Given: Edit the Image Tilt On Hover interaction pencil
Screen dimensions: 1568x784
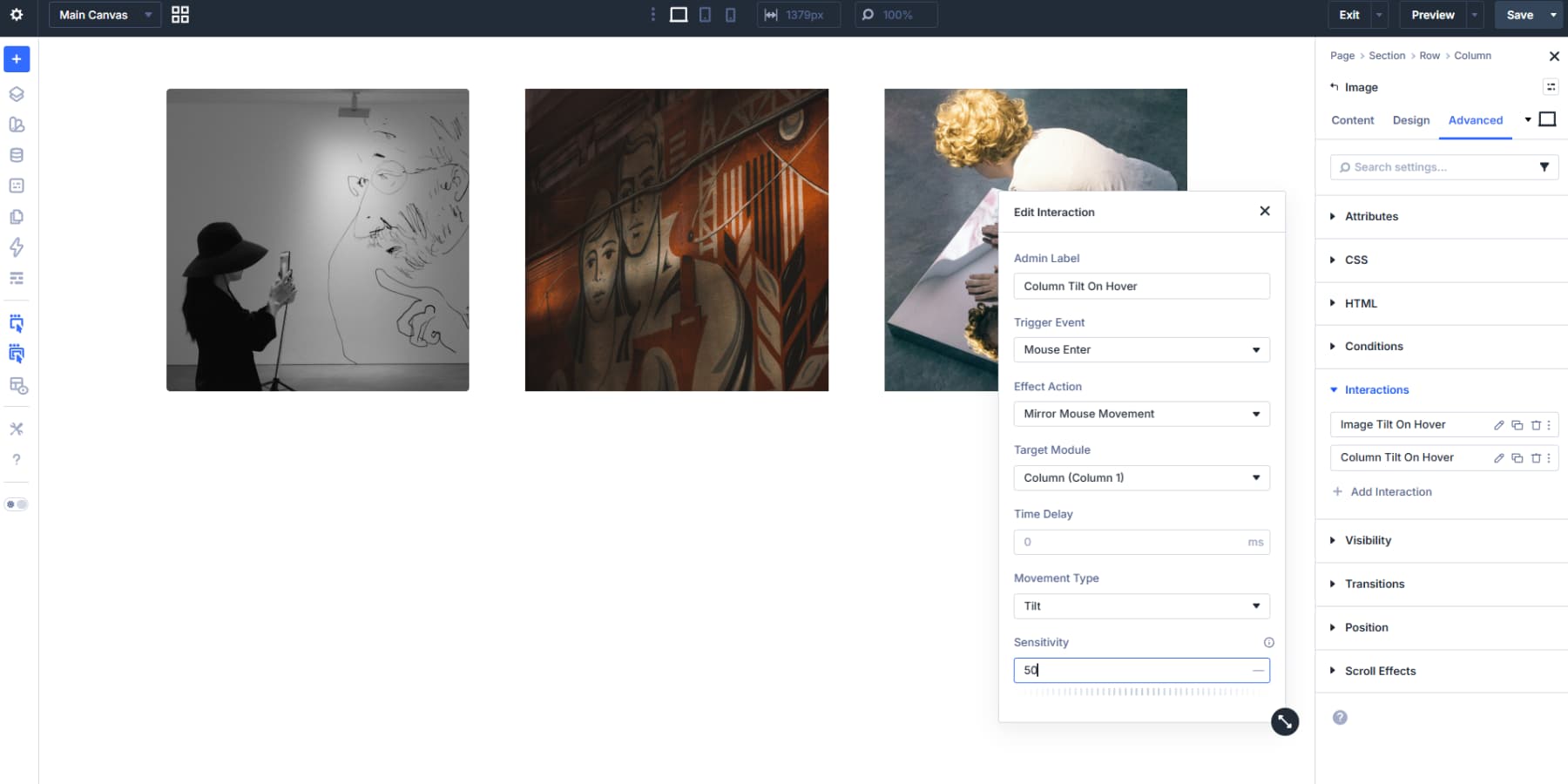Looking at the screenshot, I should point(1499,424).
